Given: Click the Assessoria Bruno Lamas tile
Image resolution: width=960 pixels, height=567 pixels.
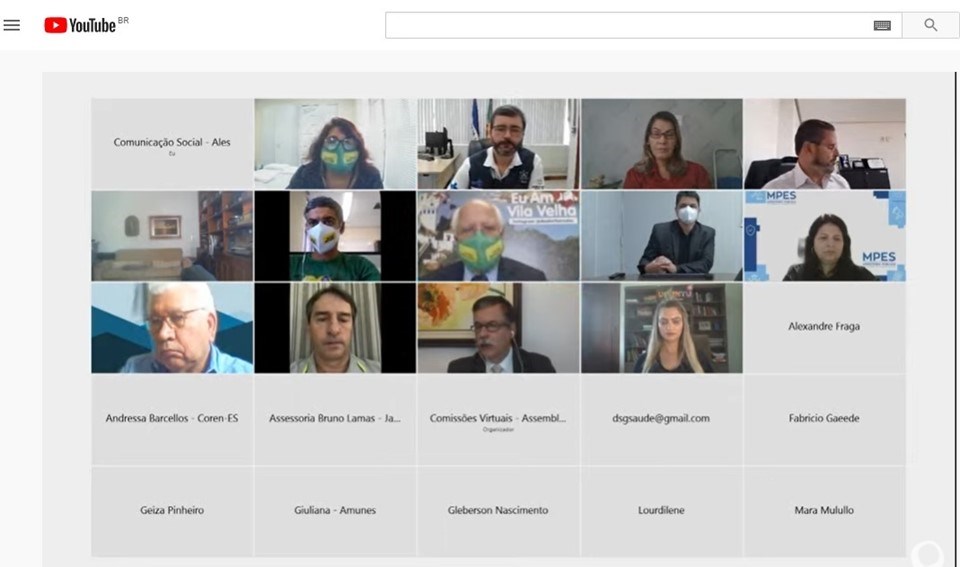Looking at the screenshot, I should tap(335, 419).
